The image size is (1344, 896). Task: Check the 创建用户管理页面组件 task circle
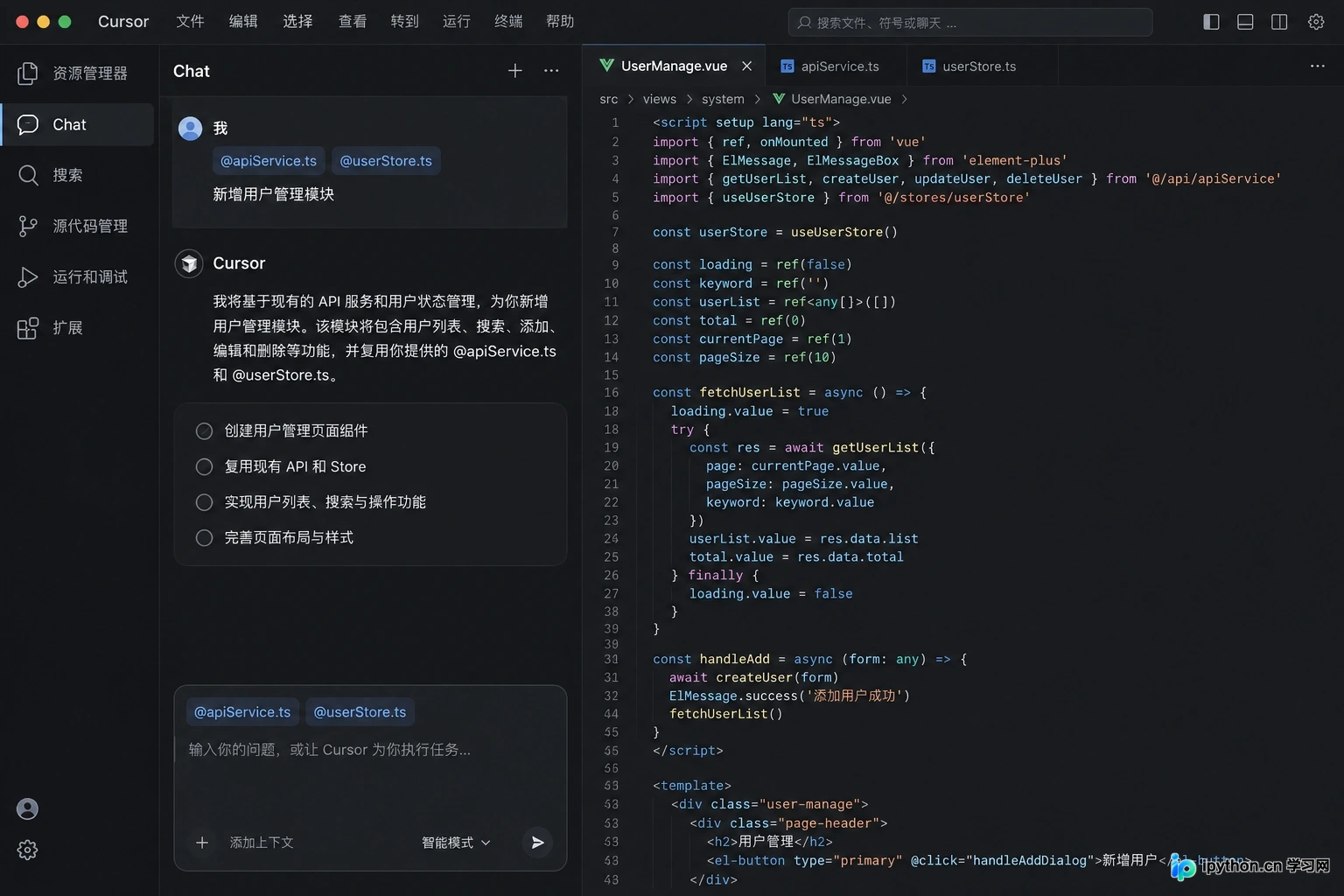(204, 430)
